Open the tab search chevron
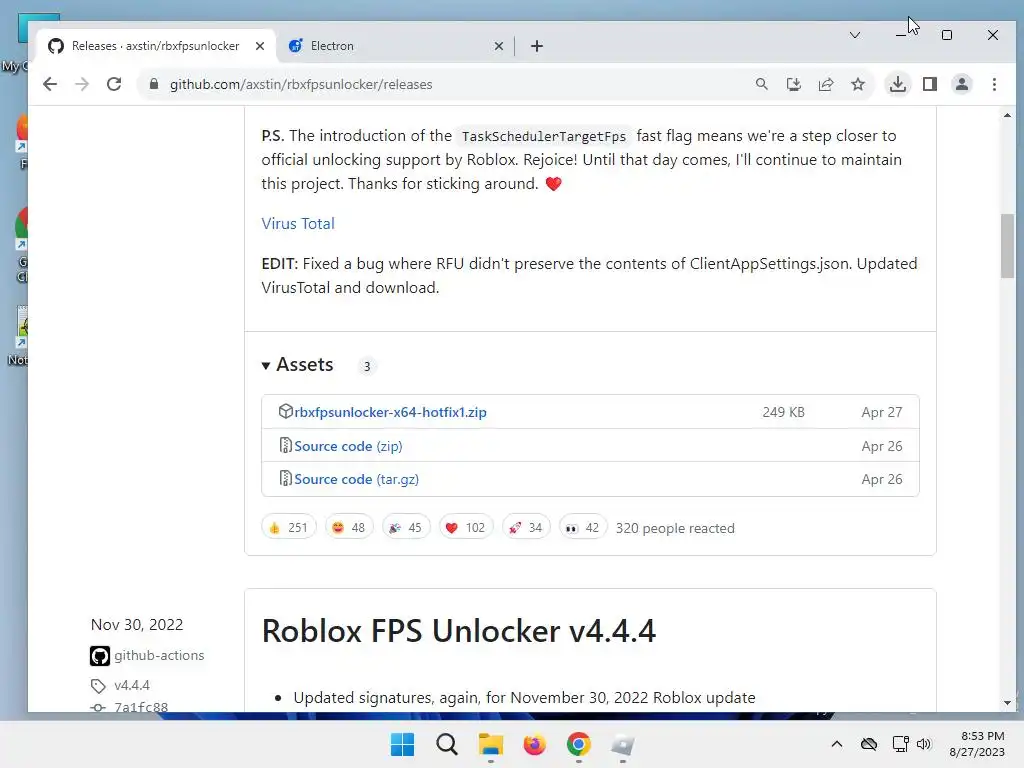 [855, 35]
